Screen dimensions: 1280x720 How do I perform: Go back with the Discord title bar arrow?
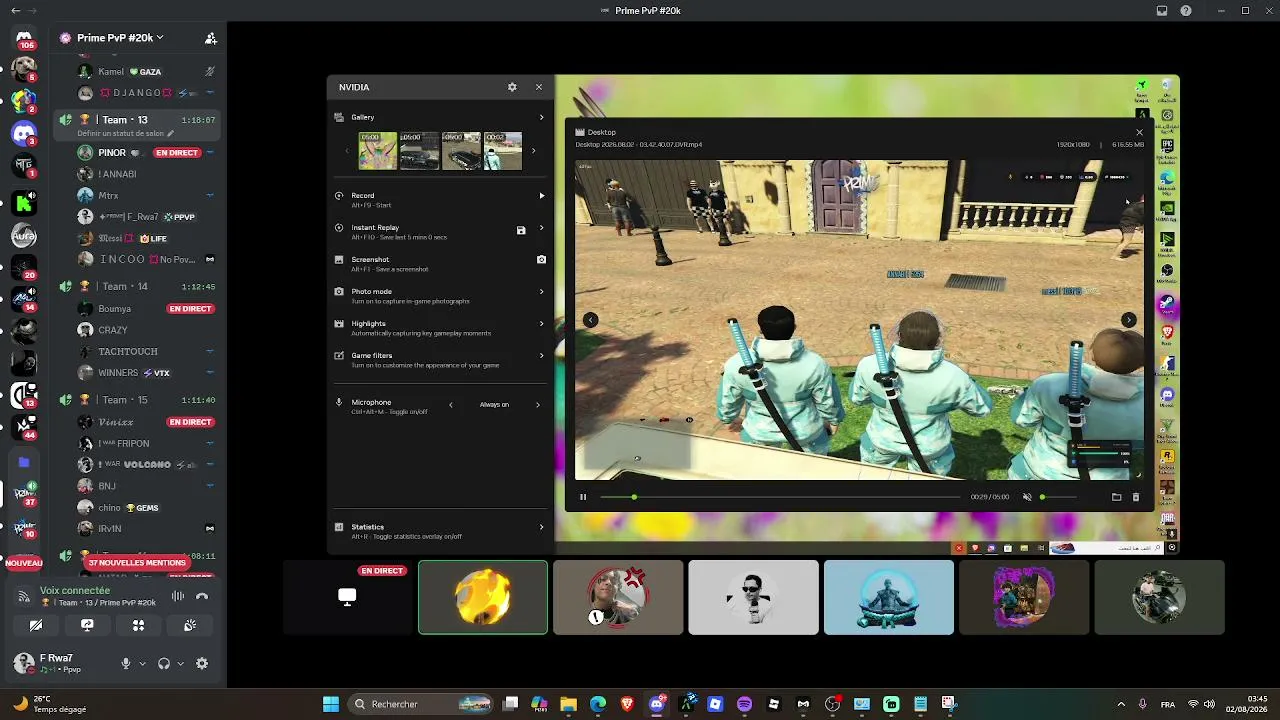(x=15, y=11)
